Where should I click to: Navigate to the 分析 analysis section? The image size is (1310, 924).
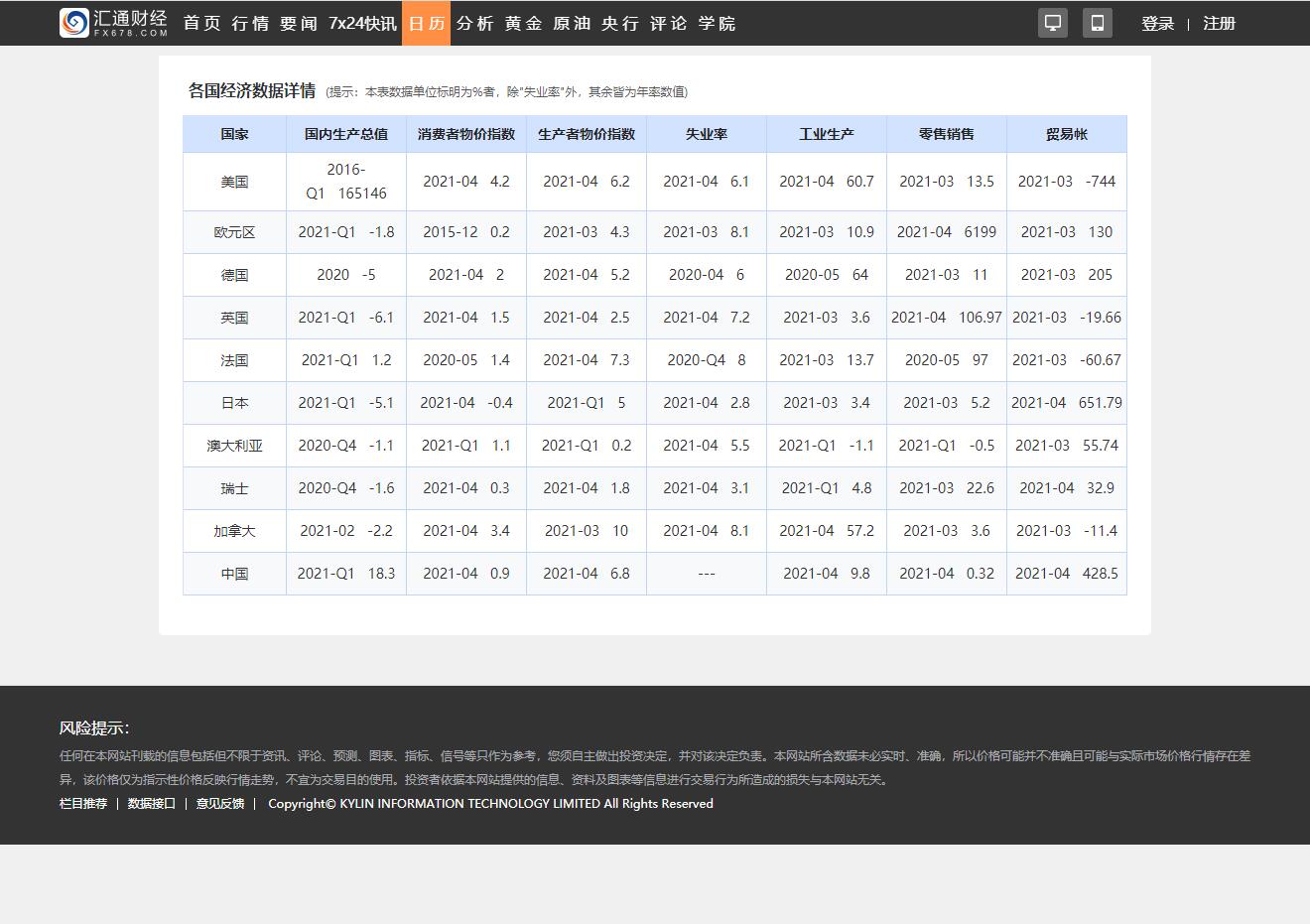click(x=474, y=23)
